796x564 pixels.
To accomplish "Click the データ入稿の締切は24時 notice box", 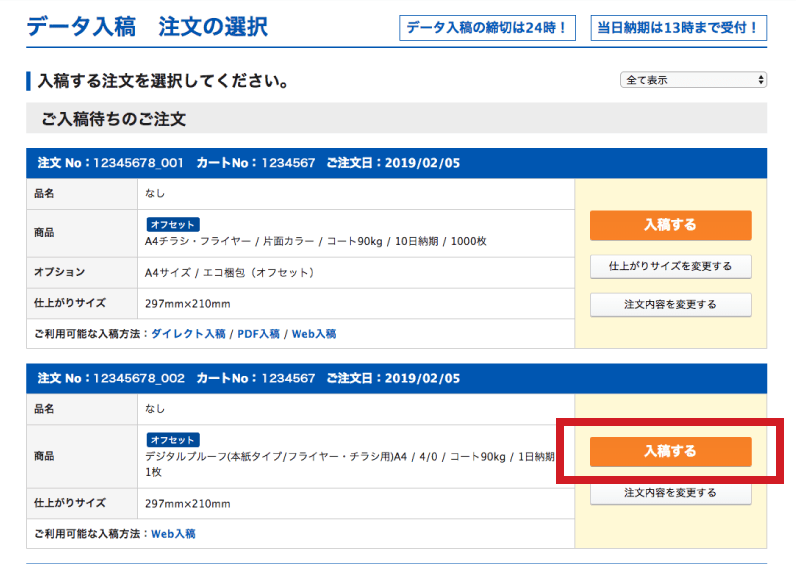I will pyautogui.click(x=487, y=28).
